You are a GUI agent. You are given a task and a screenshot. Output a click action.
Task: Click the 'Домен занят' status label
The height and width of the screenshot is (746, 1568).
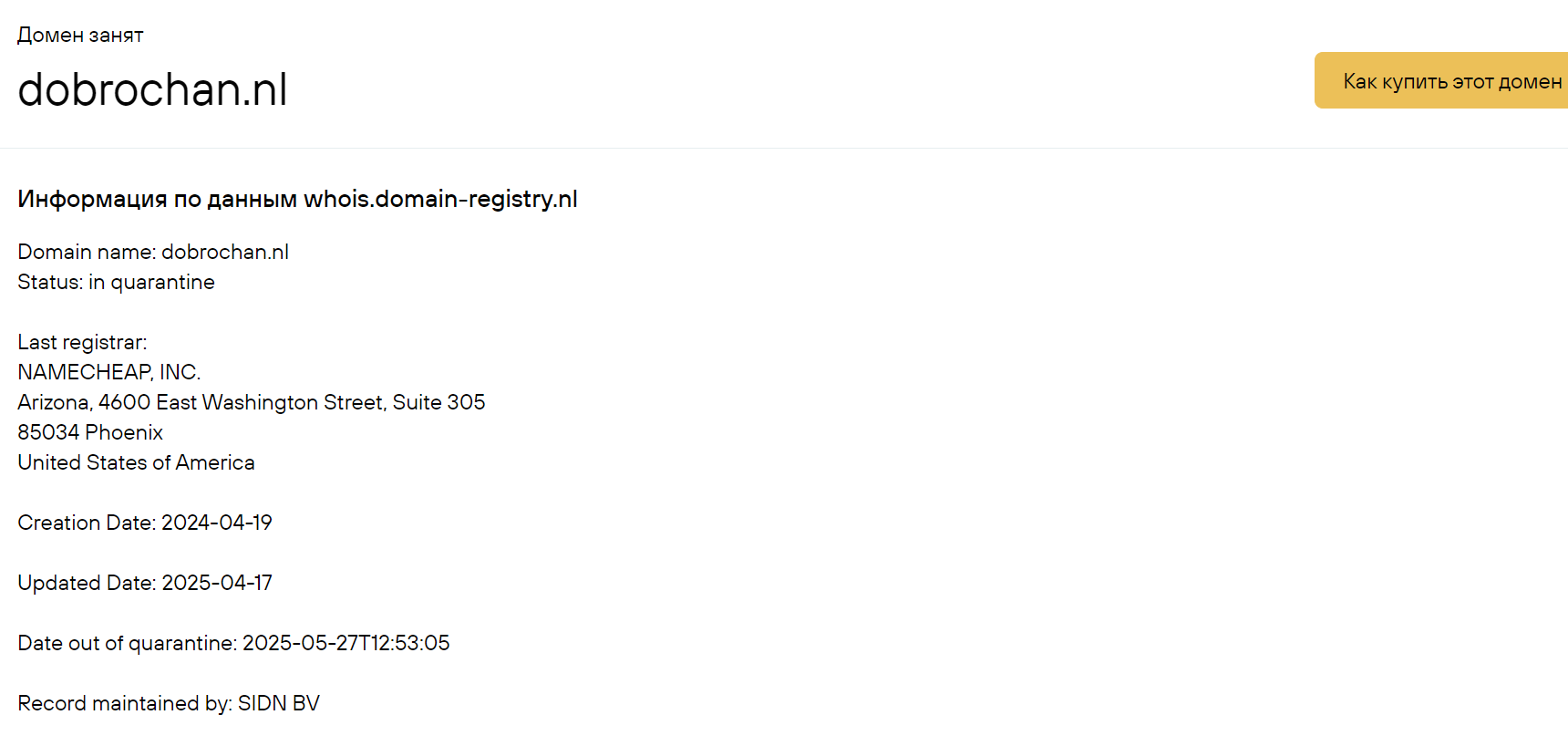tap(80, 35)
